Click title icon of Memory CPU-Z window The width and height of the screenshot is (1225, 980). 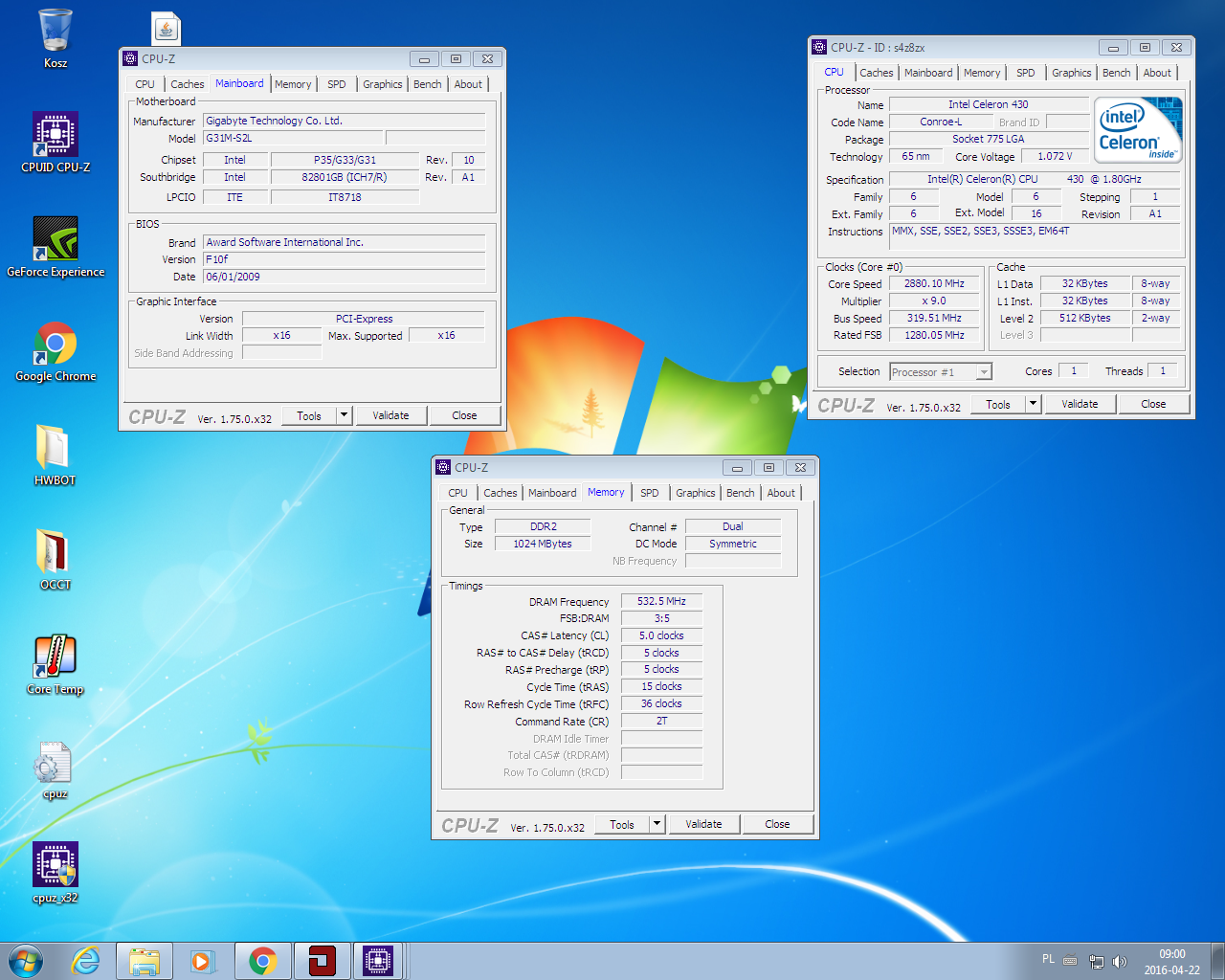pyautogui.click(x=443, y=467)
